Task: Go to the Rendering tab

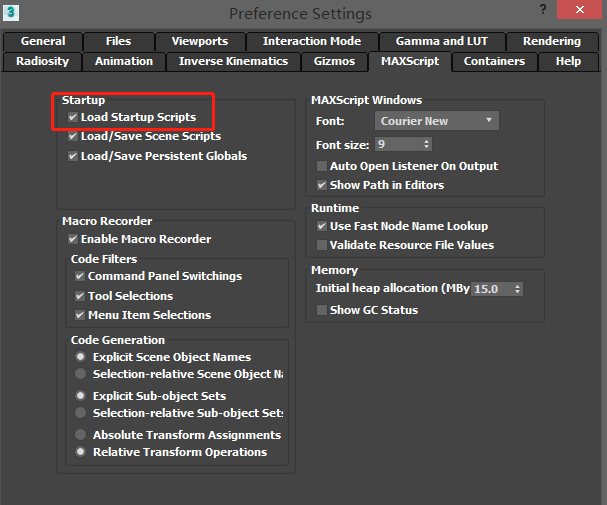Action: click(551, 41)
